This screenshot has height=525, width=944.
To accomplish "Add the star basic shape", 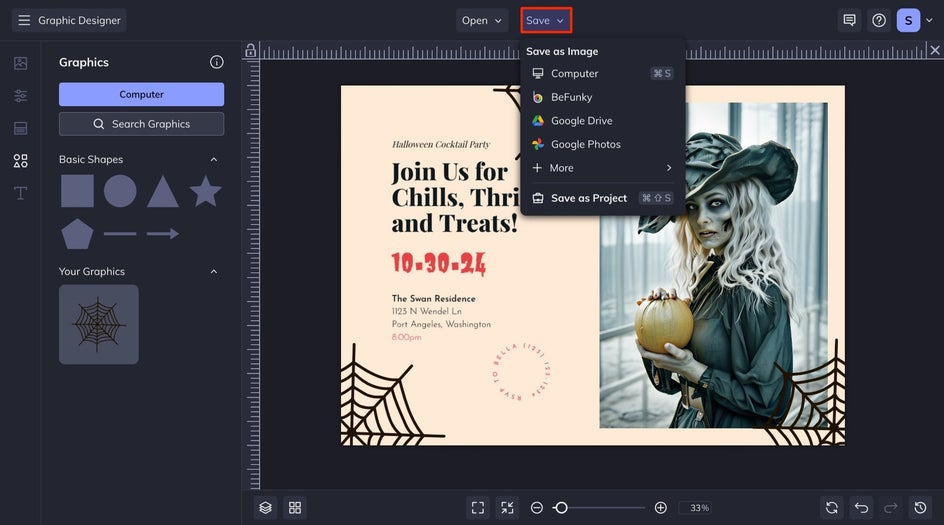I will pos(205,191).
